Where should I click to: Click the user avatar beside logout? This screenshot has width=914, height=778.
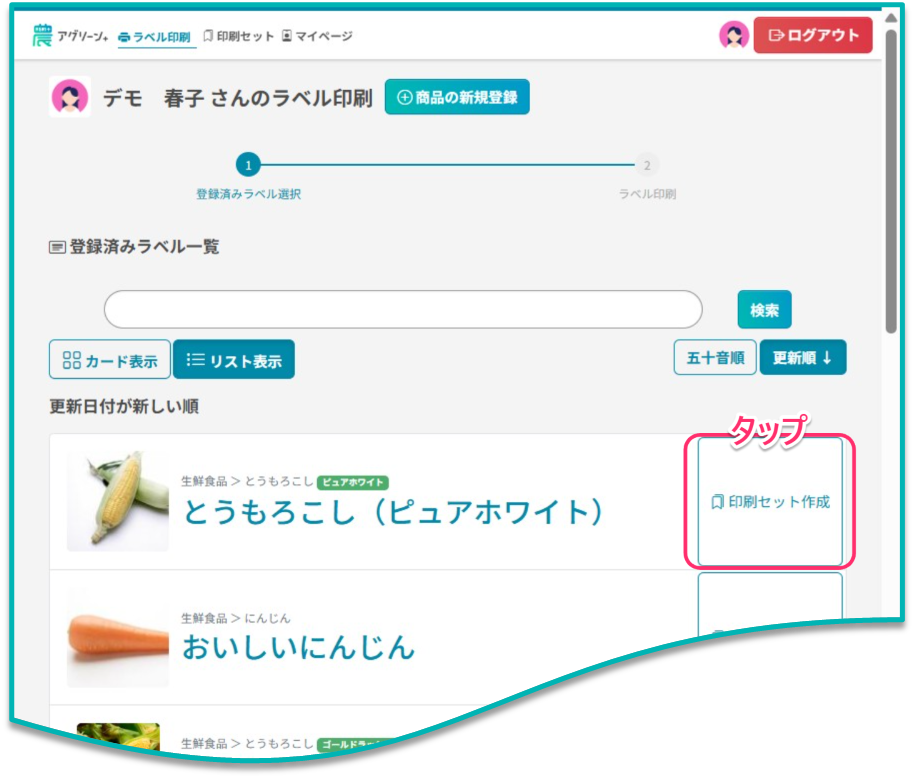click(x=733, y=35)
